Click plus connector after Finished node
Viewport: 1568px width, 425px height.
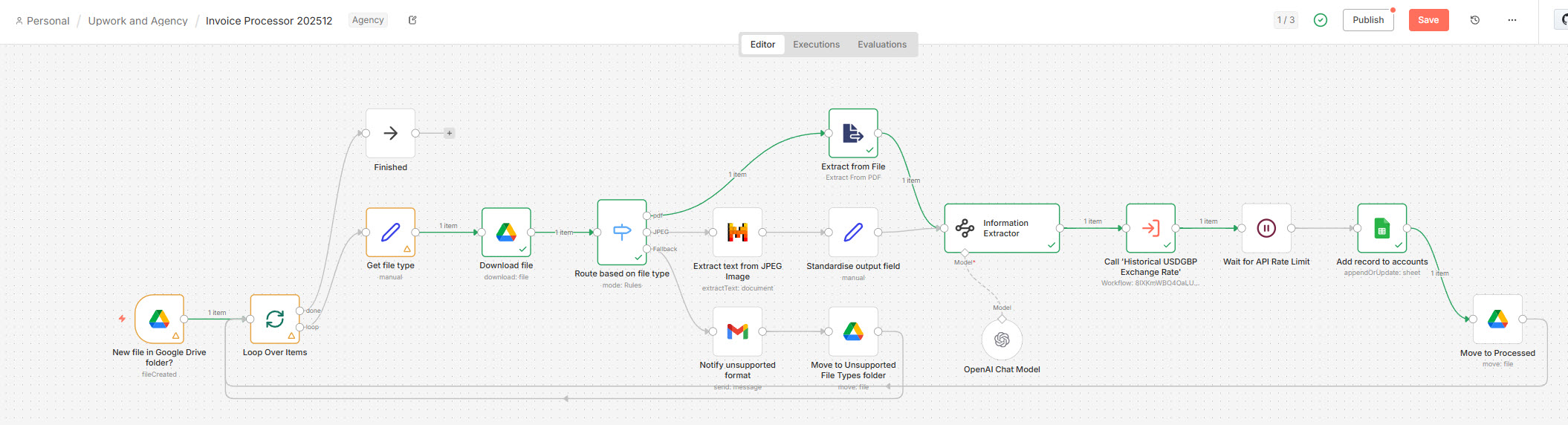(x=450, y=134)
